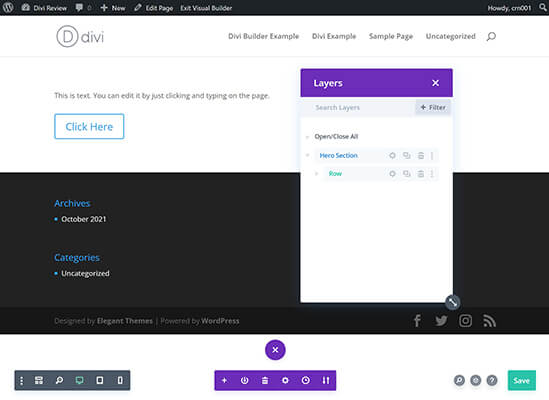Open page settings gear in toolbar

click(x=285, y=380)
